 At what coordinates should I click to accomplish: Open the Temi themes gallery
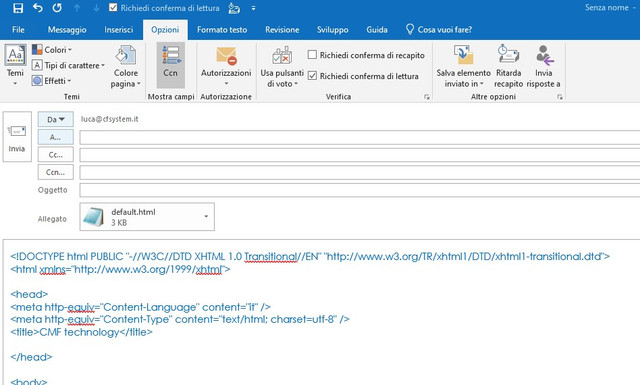point(15,65)
